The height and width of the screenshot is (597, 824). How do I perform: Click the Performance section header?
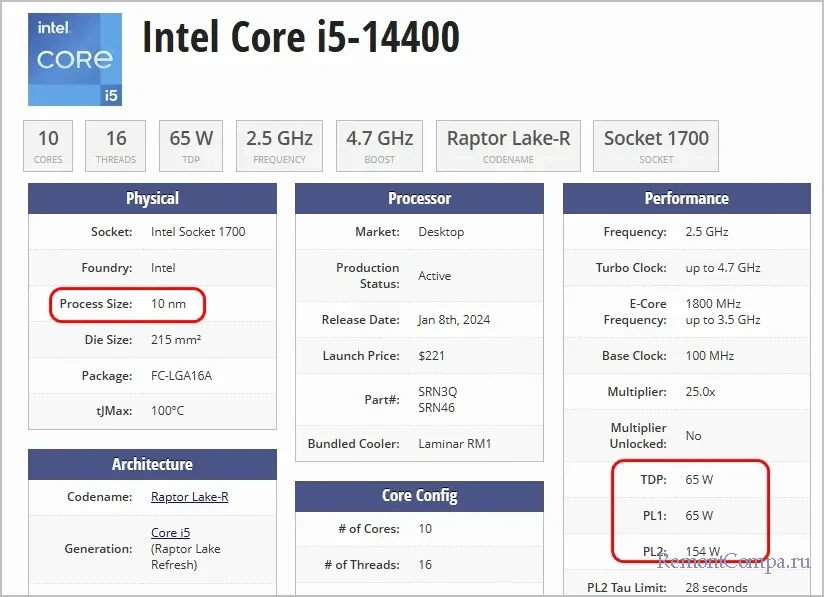(x=686, y=199)
